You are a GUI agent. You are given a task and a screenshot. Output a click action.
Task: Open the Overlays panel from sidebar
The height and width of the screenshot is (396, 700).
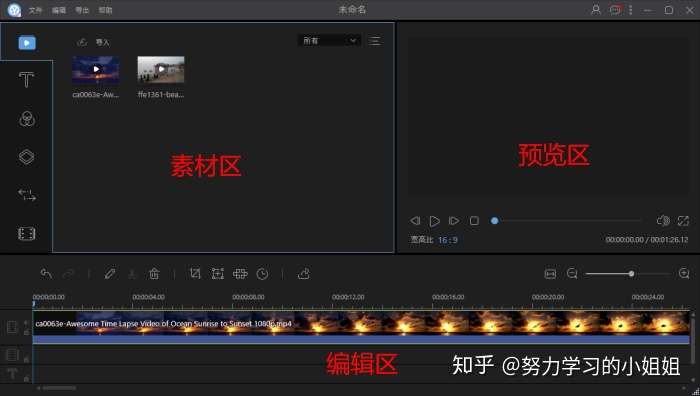[x=26, y=157]
